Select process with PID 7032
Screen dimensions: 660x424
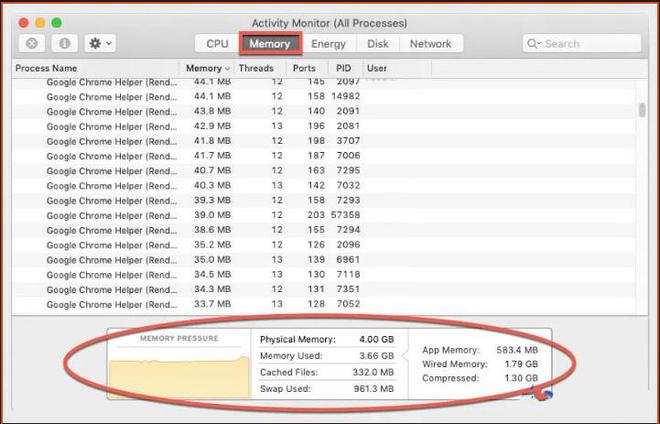pyautogui.click(x=324, y=186)
